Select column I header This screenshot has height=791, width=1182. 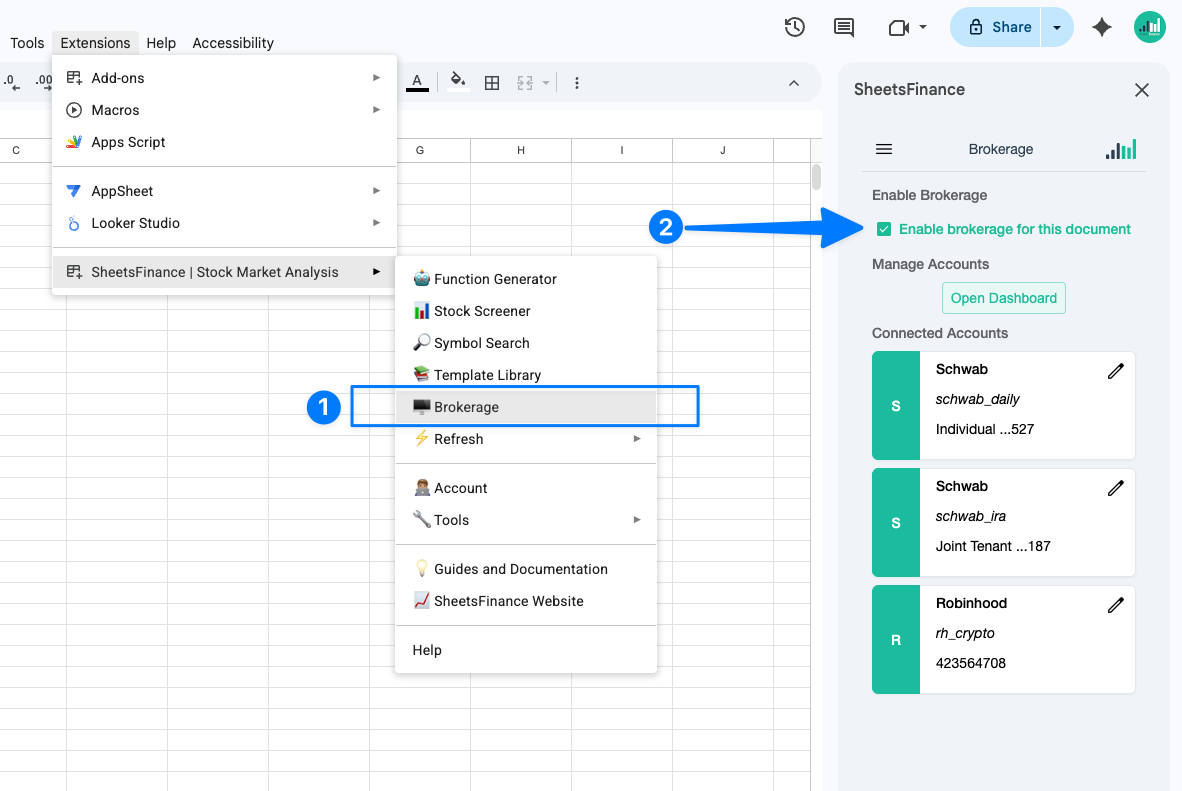[x=622, y=150]
